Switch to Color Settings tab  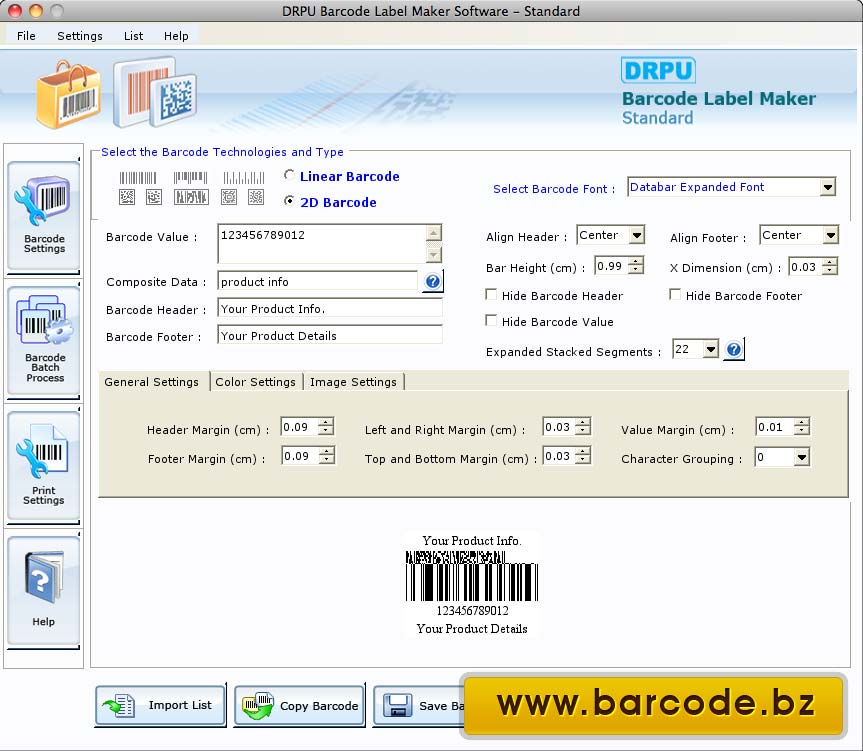[255, 382]
